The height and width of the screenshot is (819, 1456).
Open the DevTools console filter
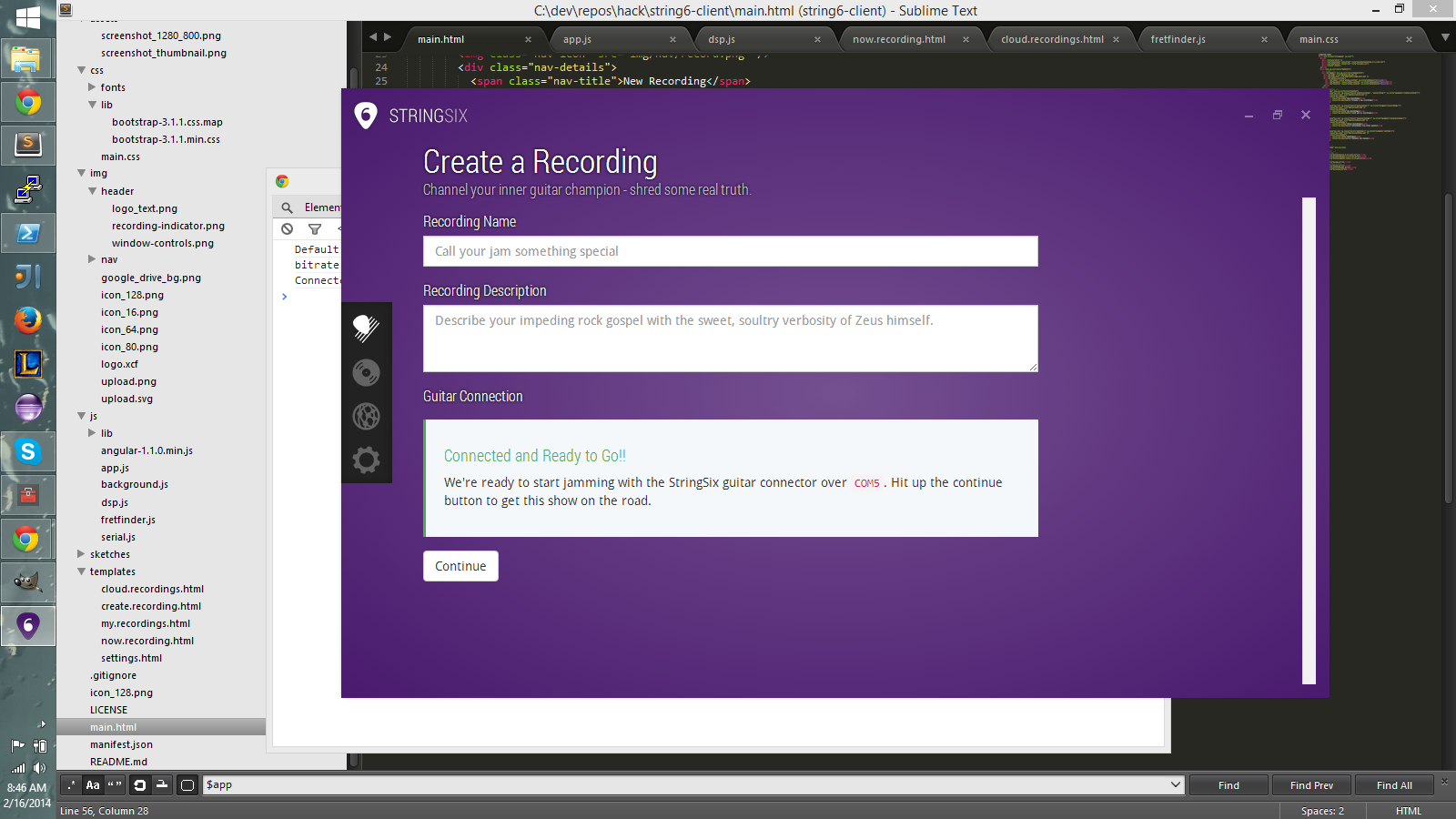(315, 229)
